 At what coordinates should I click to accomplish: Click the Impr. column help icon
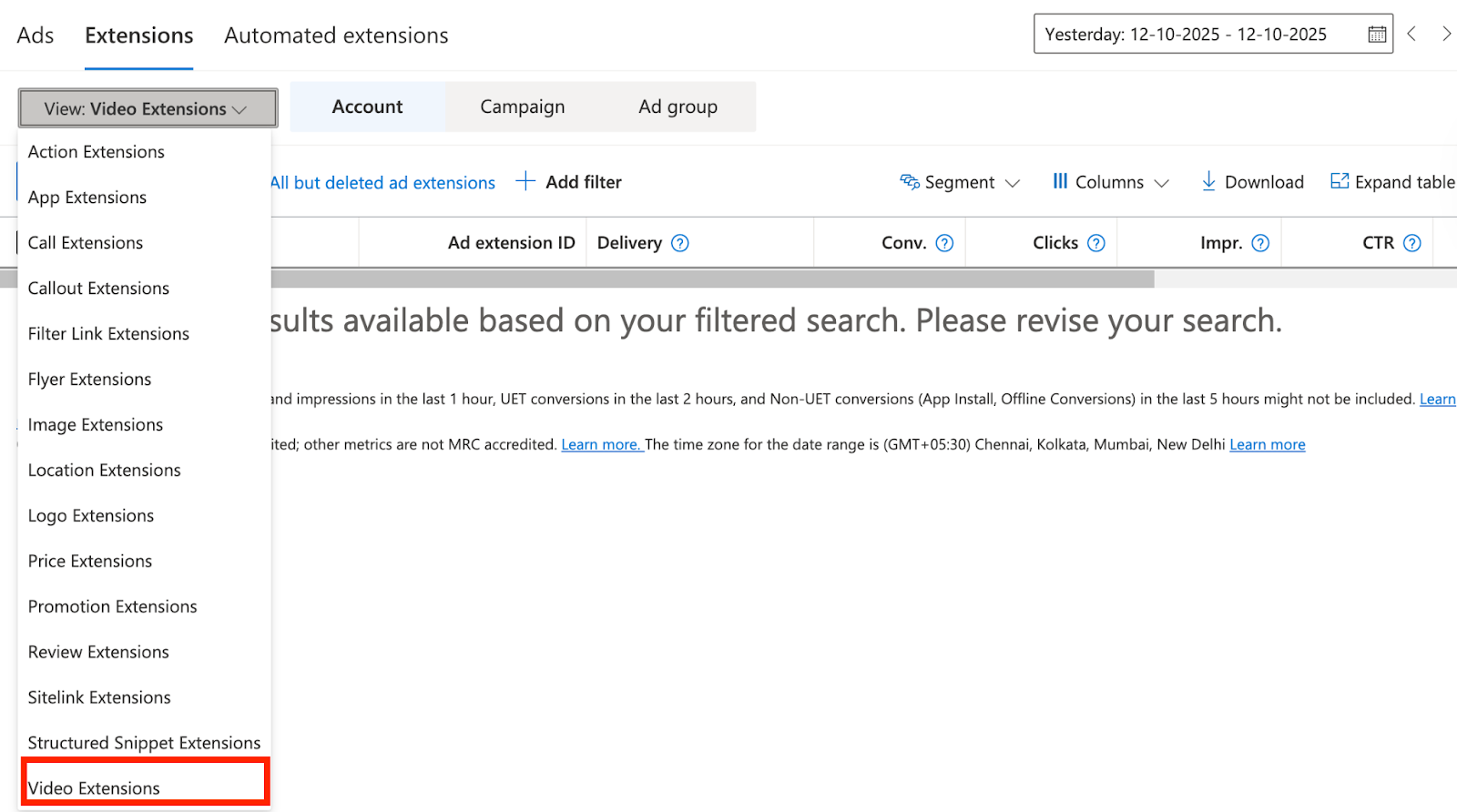click(1260, 243)
